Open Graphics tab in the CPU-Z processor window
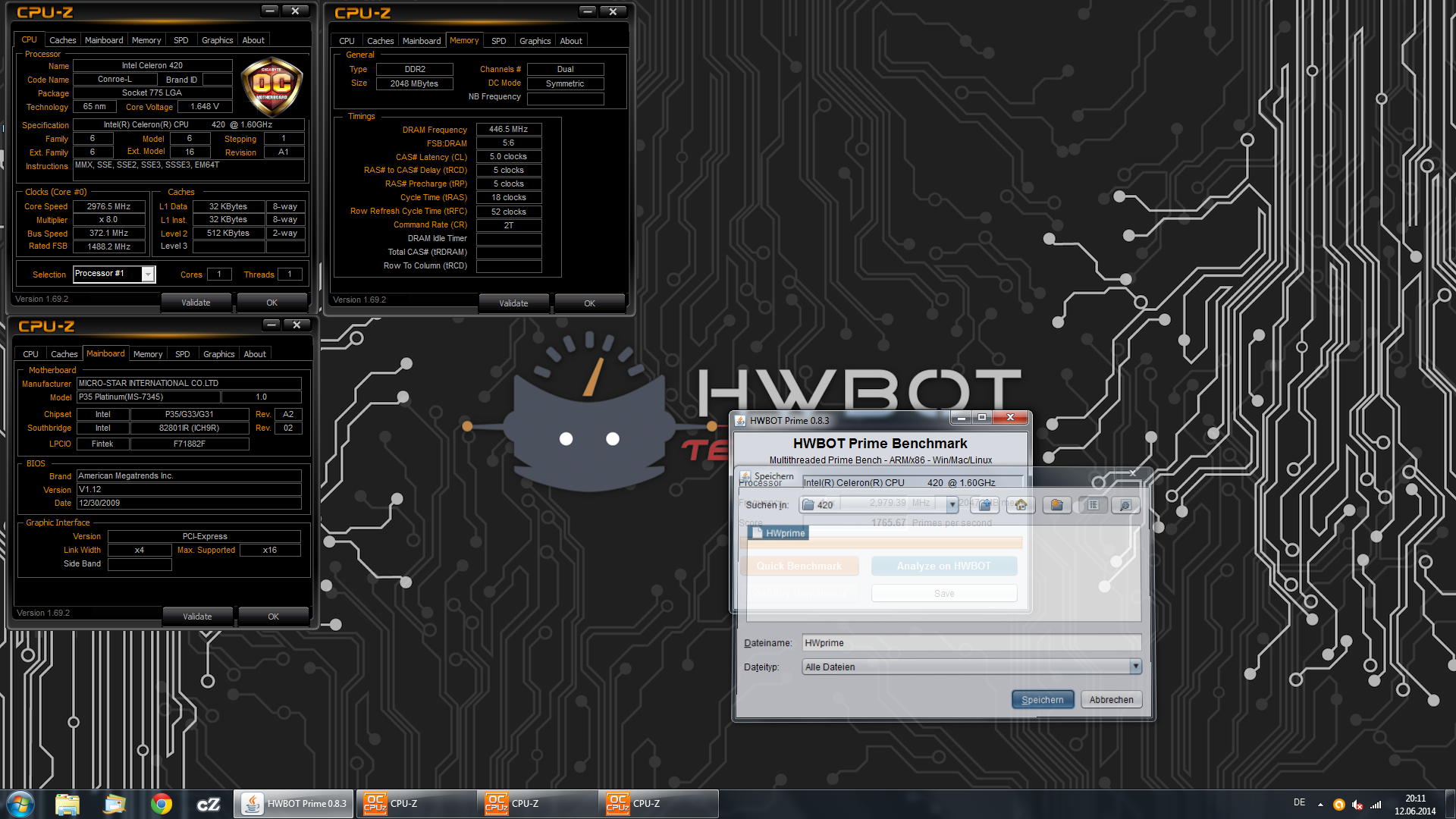Image resolution: width=1456 pixels, height=819 pixels. 218,40
